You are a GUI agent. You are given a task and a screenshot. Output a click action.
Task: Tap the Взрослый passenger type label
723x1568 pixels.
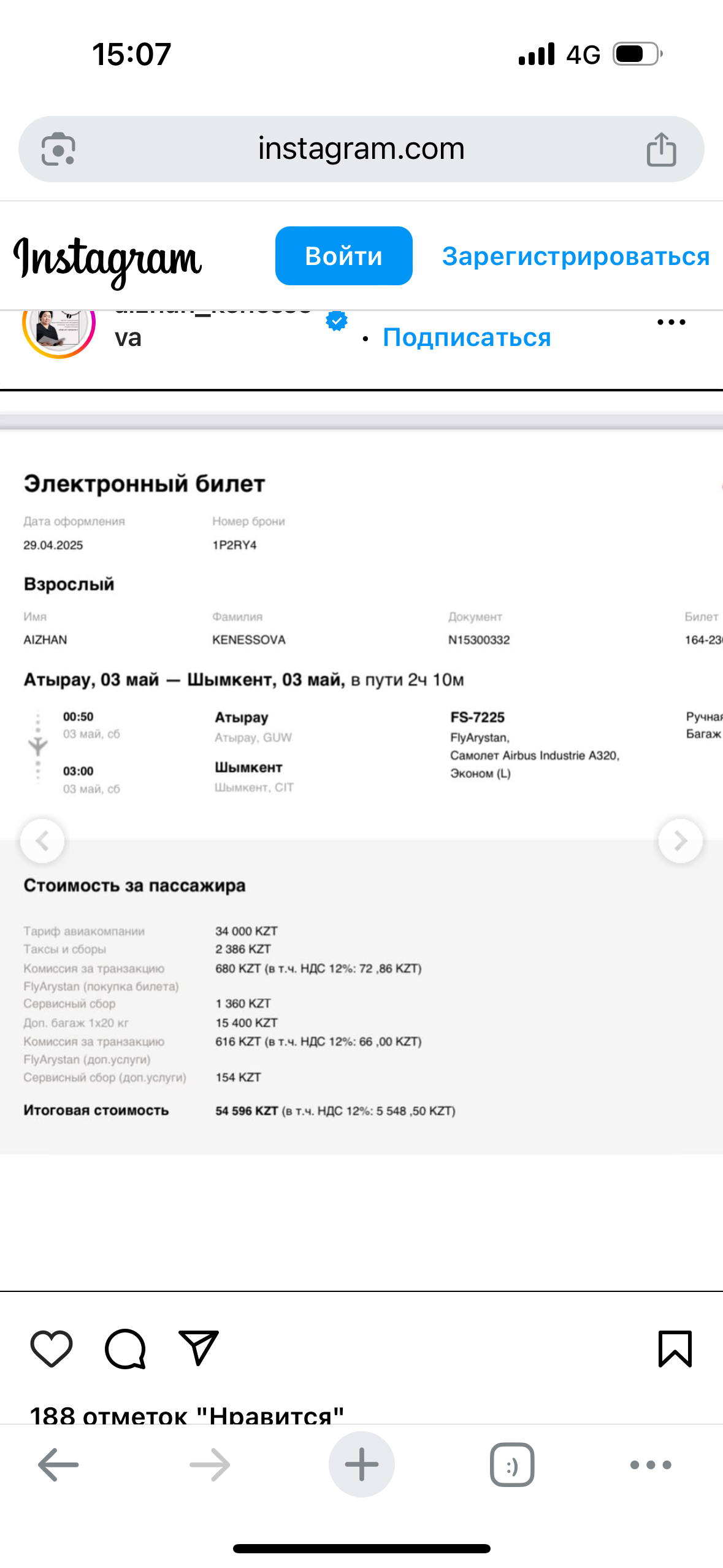pyautogui.click(x=69, y=584)
